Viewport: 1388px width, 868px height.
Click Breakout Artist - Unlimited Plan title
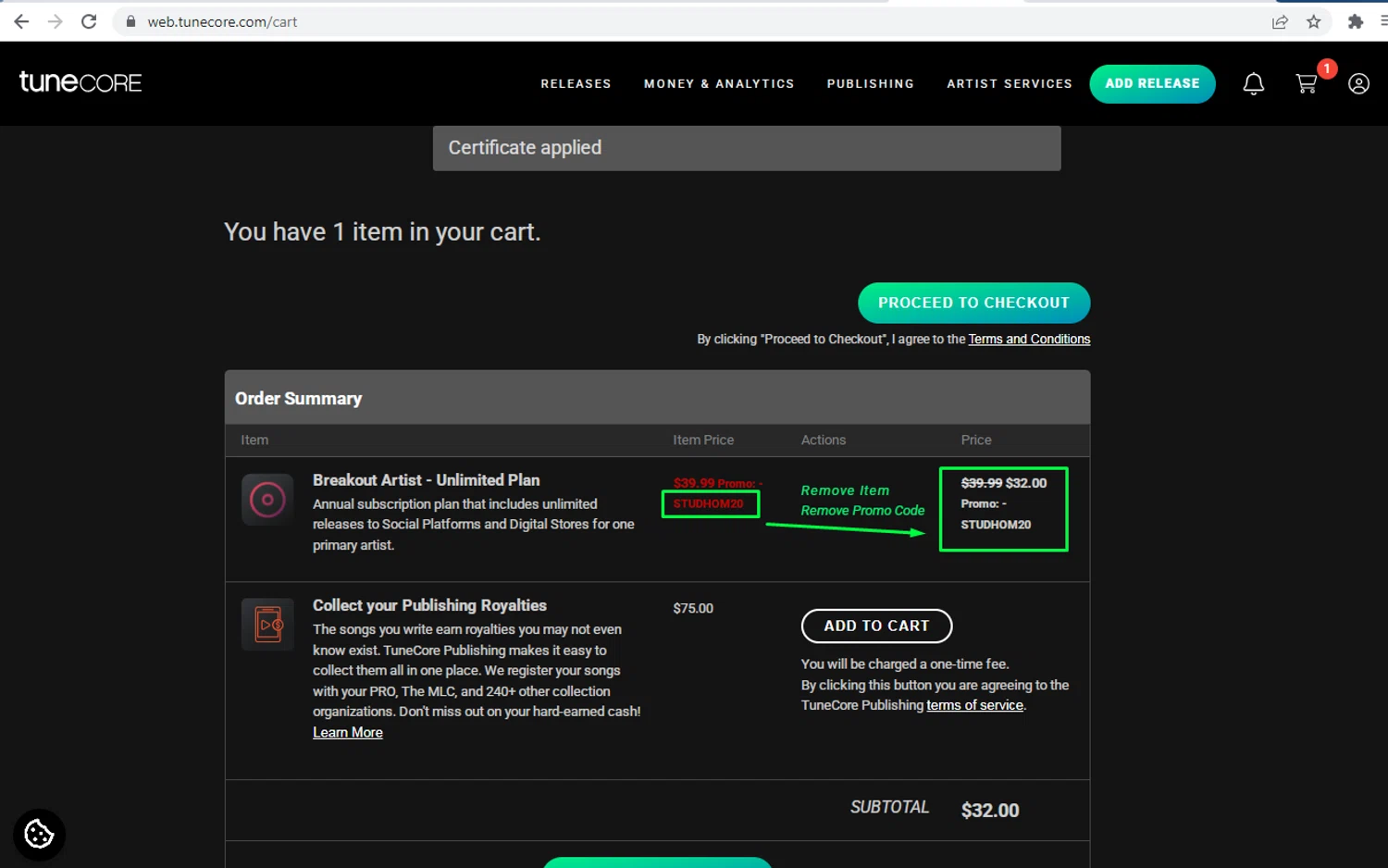[x=426, y=480]
